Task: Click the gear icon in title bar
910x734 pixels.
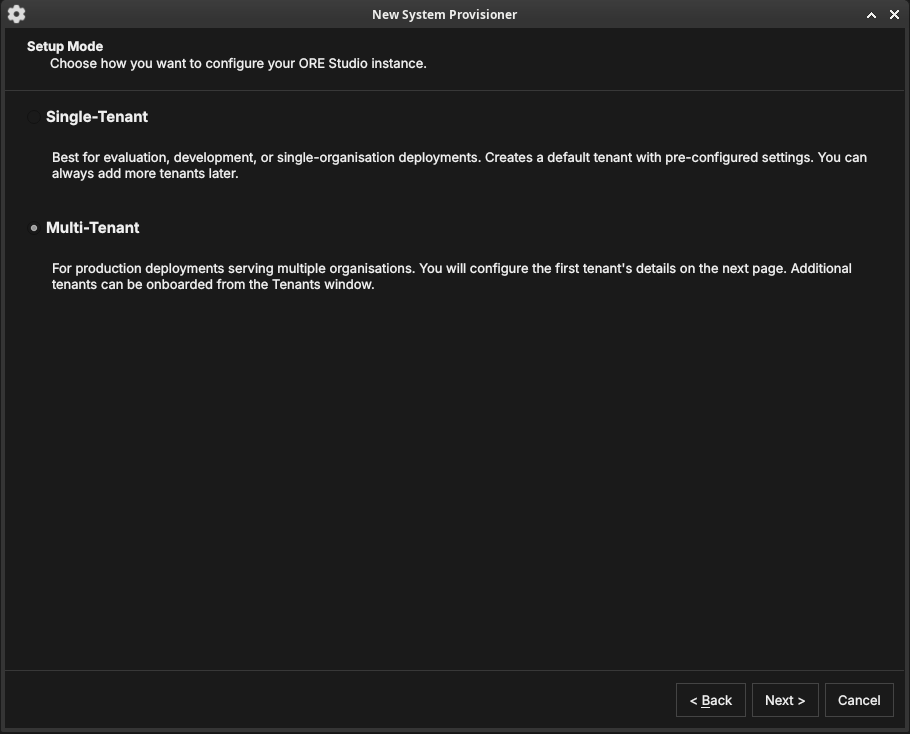Action: click(x=16, y=14)
